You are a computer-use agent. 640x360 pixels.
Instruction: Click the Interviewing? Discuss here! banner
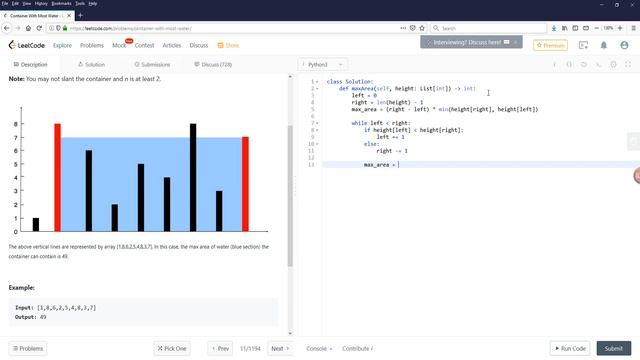471,42
